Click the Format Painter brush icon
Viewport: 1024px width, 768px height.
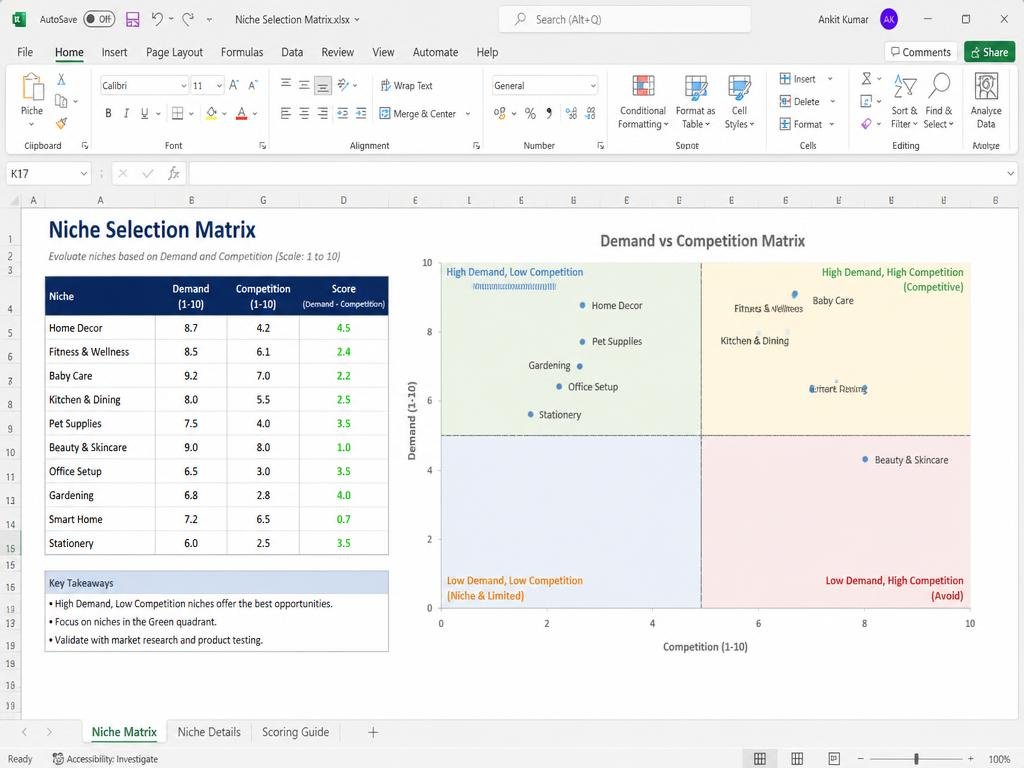pos(61,123)
